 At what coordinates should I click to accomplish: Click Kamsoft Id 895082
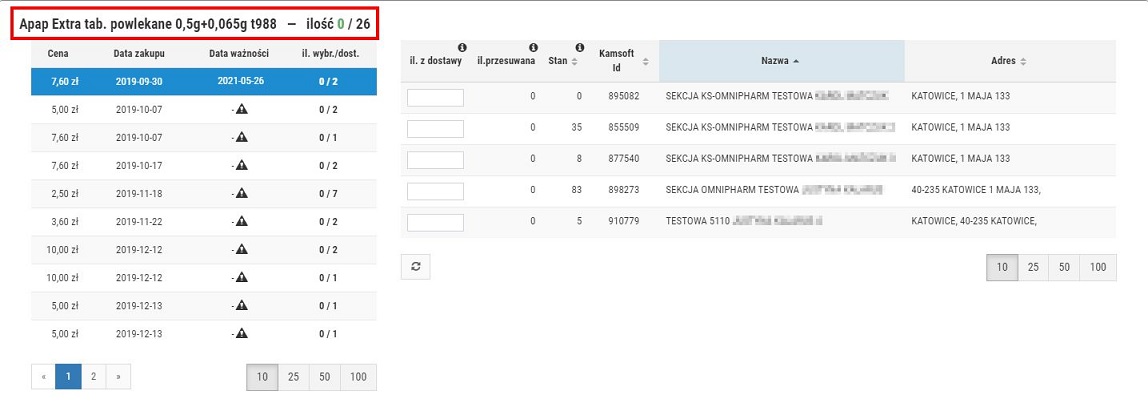pyautogui.click(x=624, y=96)
